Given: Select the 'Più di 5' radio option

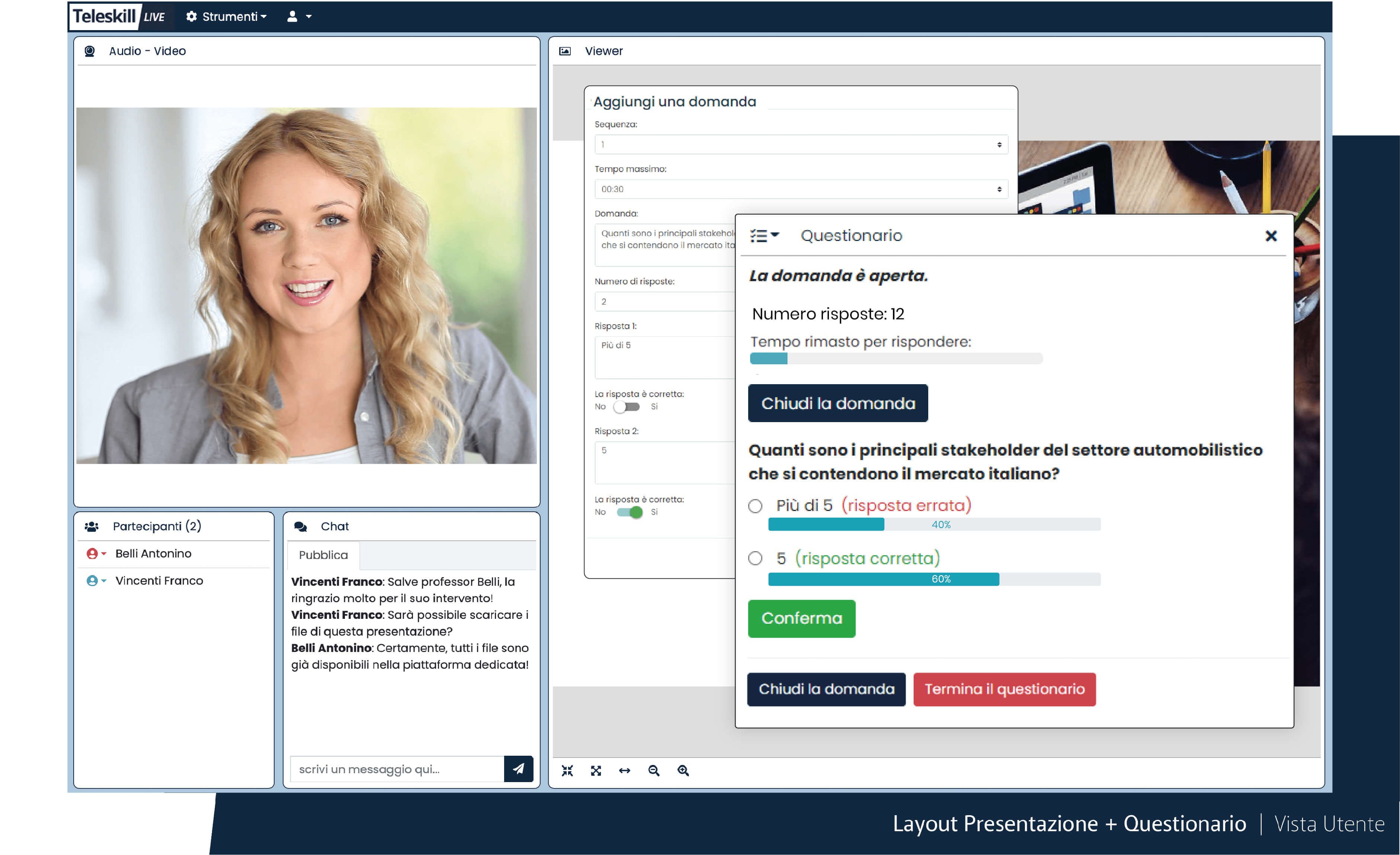Looking at the screenshot, I should click(755, 506).
